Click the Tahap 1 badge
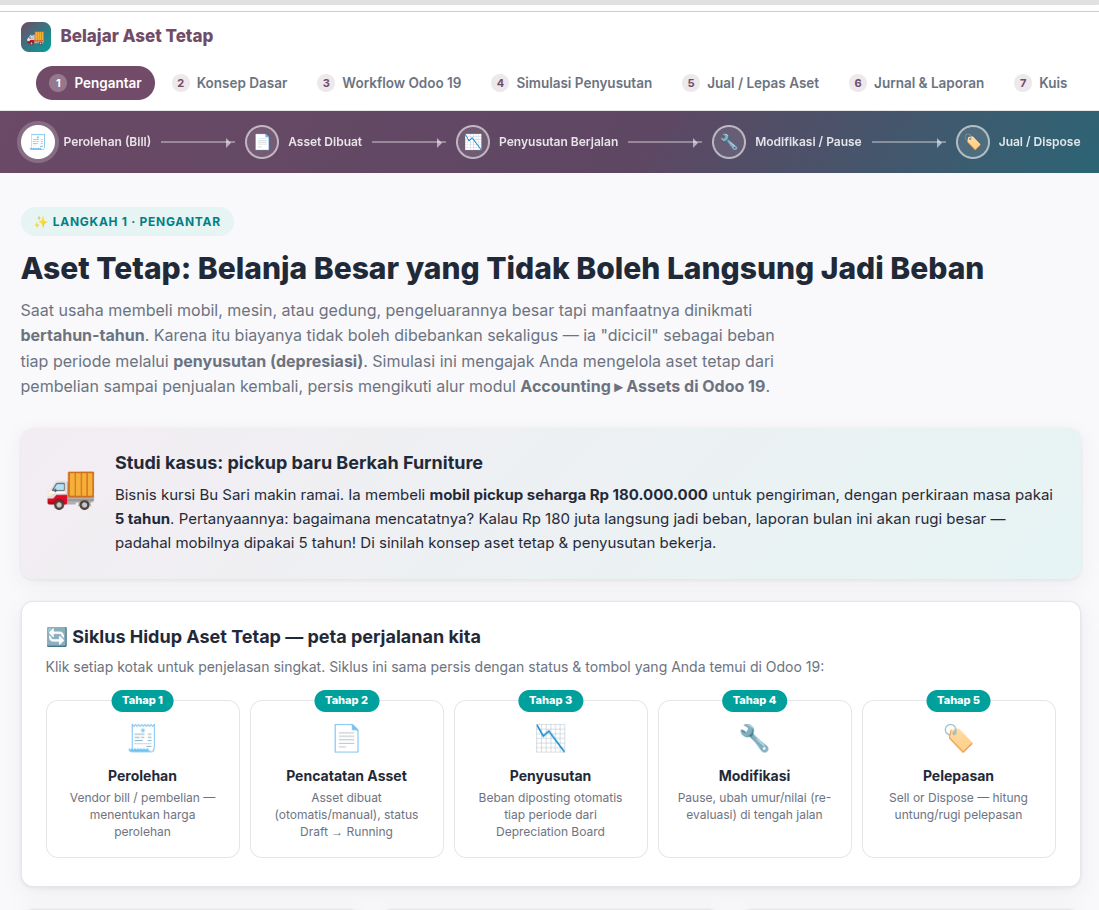 coord(142,700)
